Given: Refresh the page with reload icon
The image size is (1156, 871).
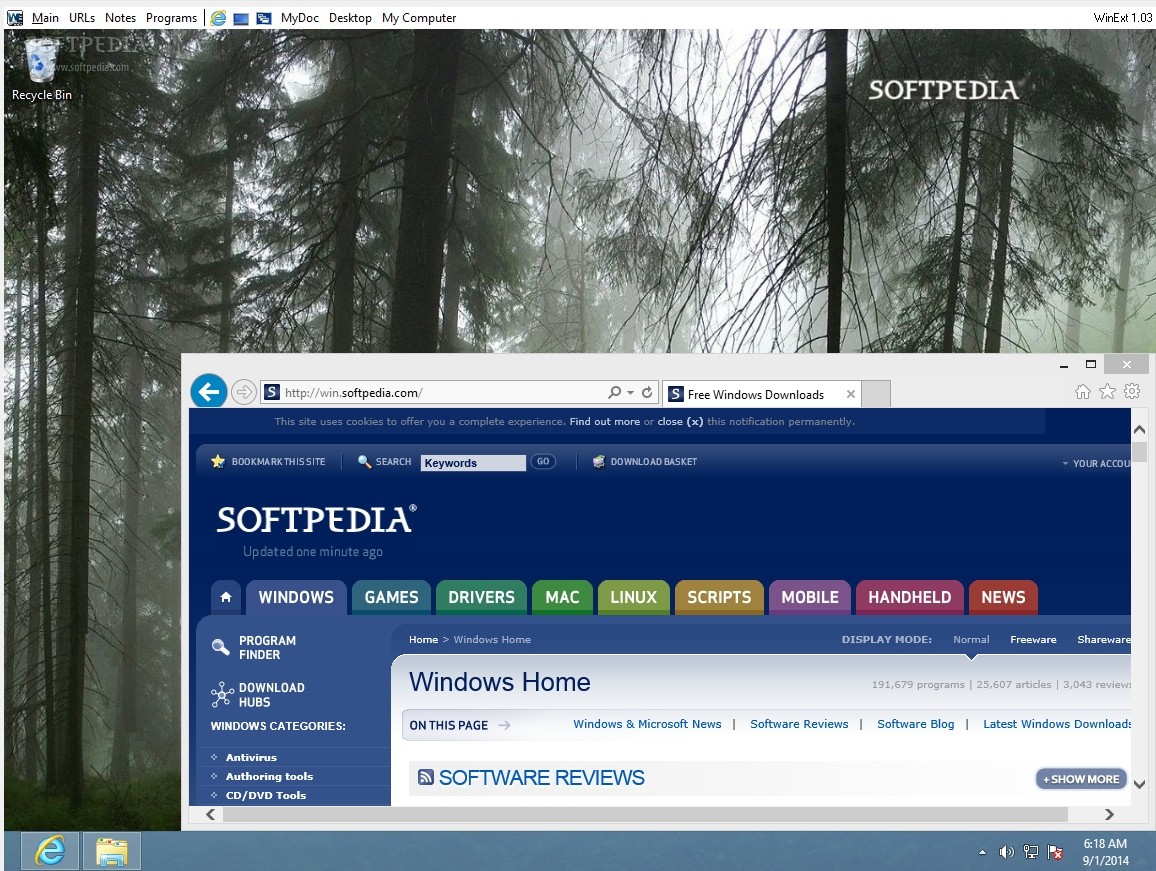Looking at the screenshot, I should coord(647,392).
